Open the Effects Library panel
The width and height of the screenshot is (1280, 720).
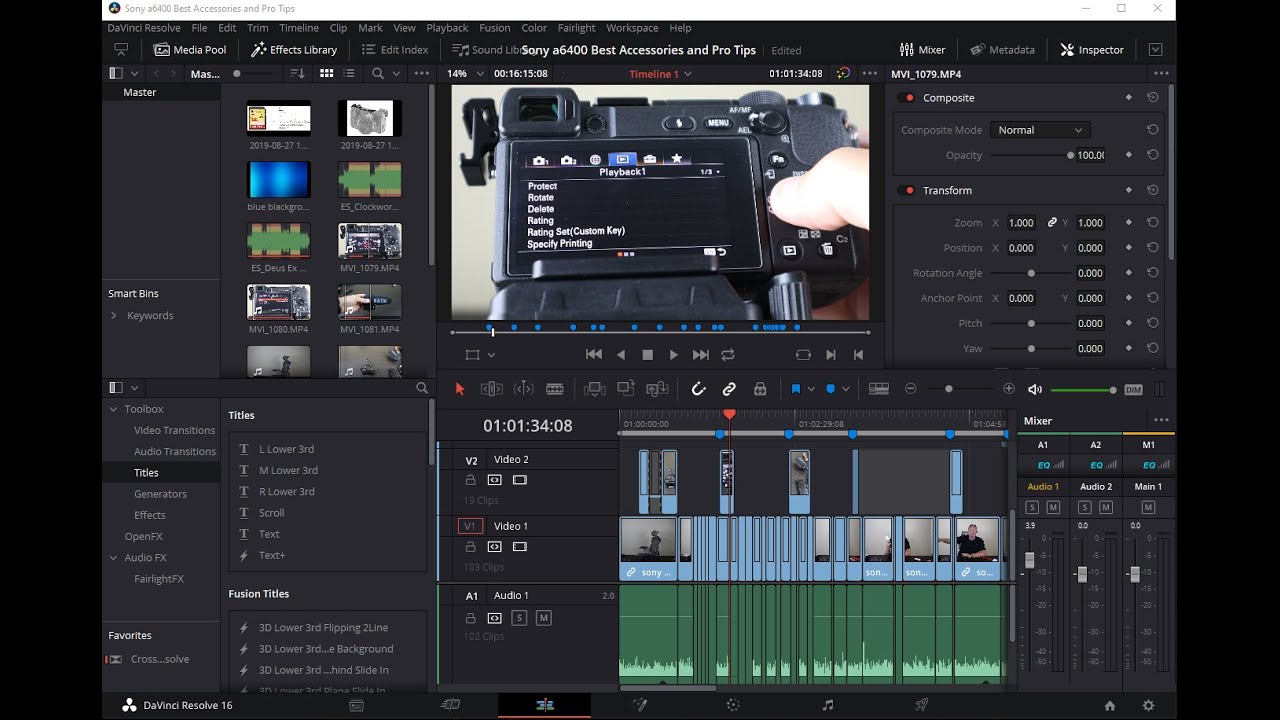pos(294,49)
